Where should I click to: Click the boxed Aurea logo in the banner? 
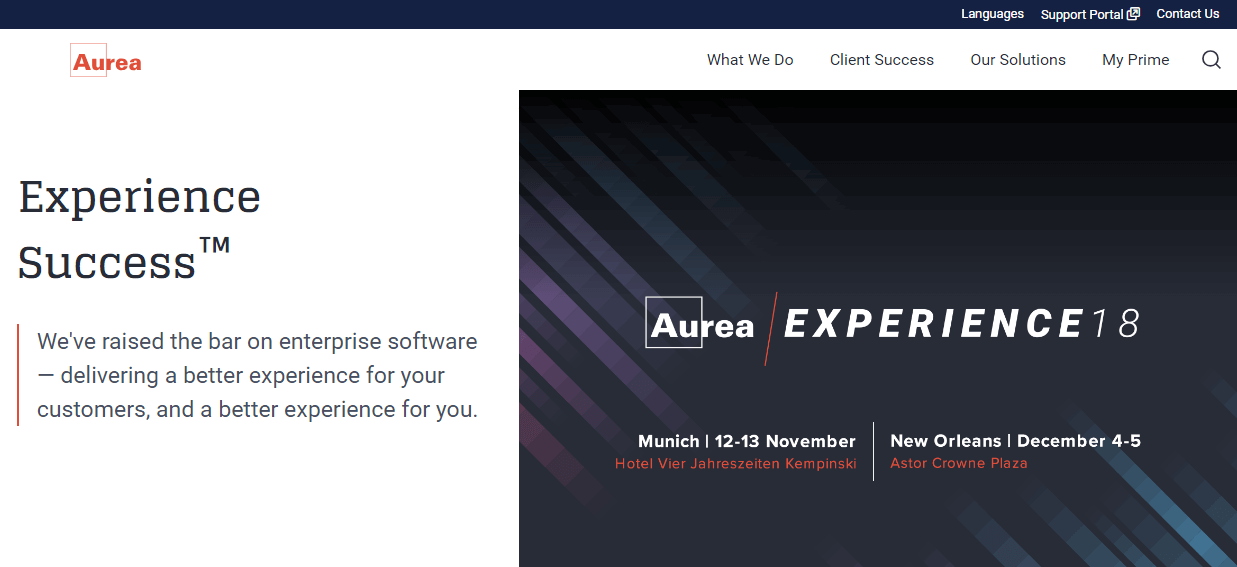[701, 324]
